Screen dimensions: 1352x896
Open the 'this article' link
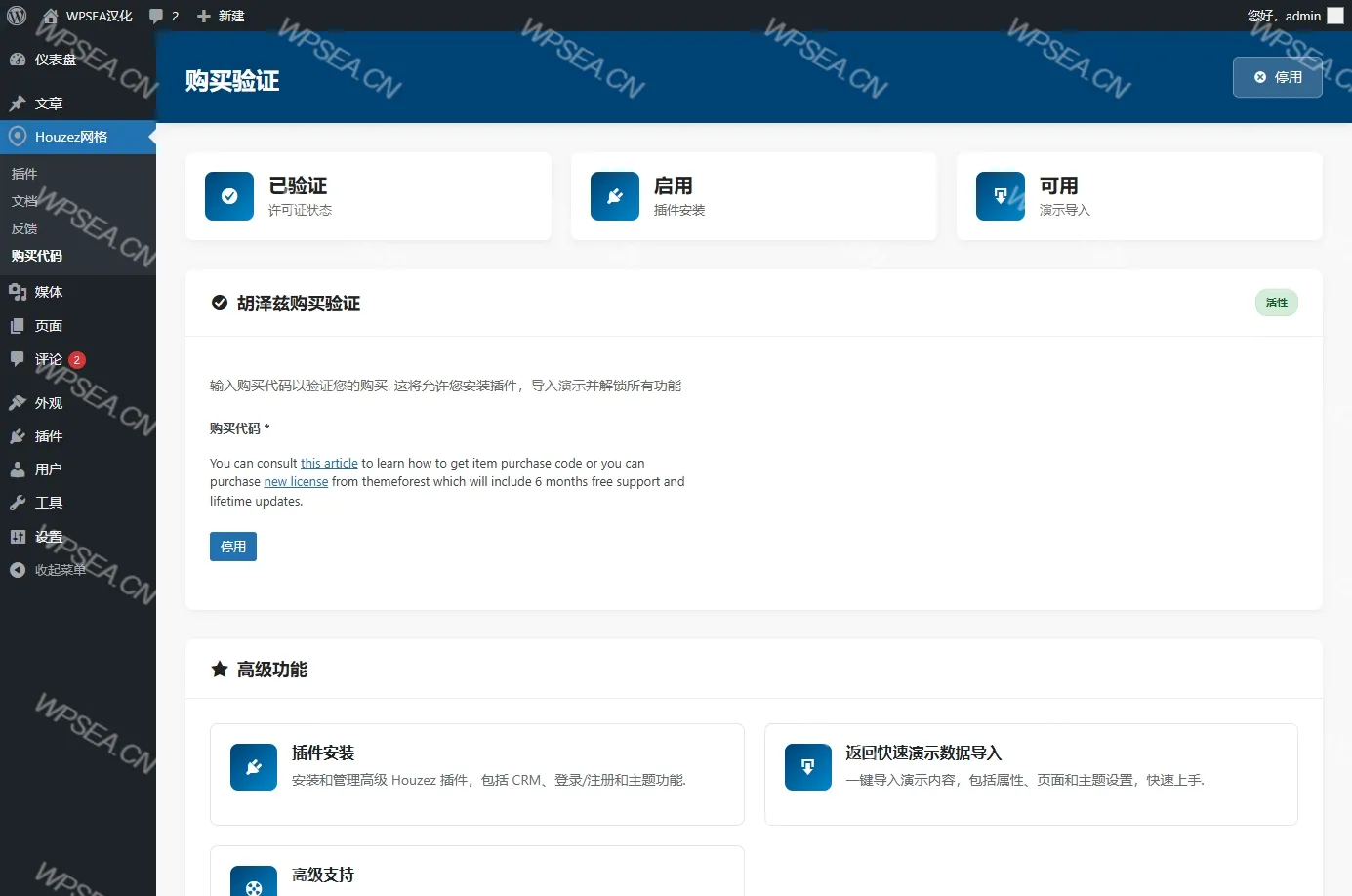(329, 464)
